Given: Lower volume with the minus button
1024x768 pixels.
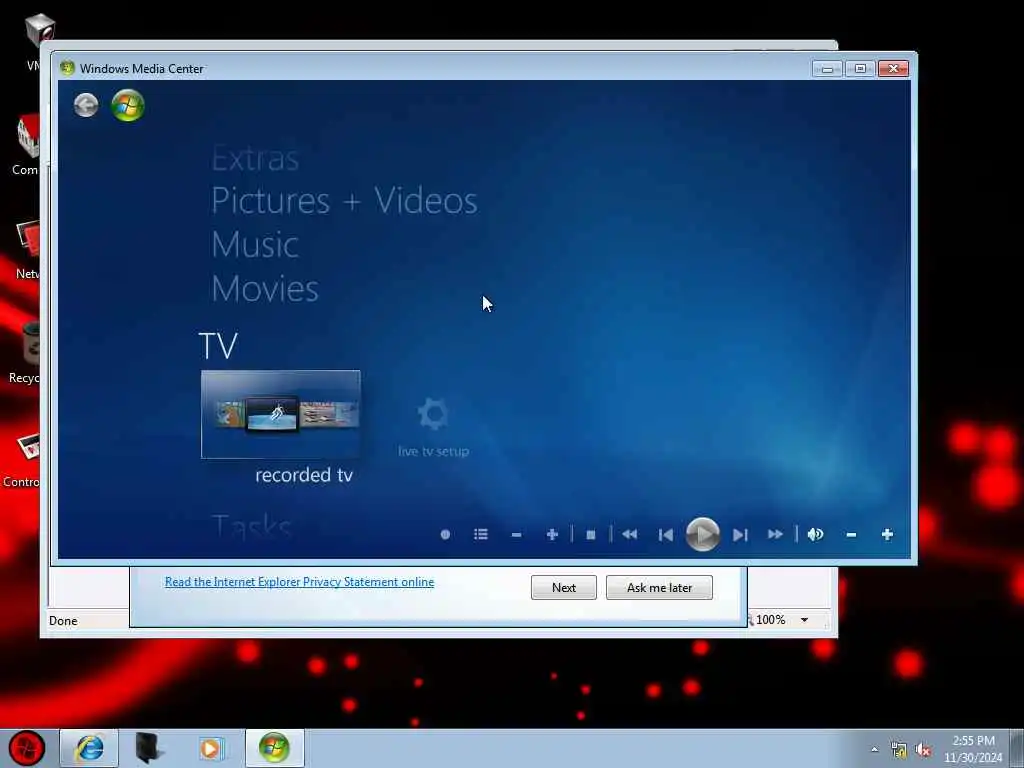Looking at the screenshot, I should [851, 534].
